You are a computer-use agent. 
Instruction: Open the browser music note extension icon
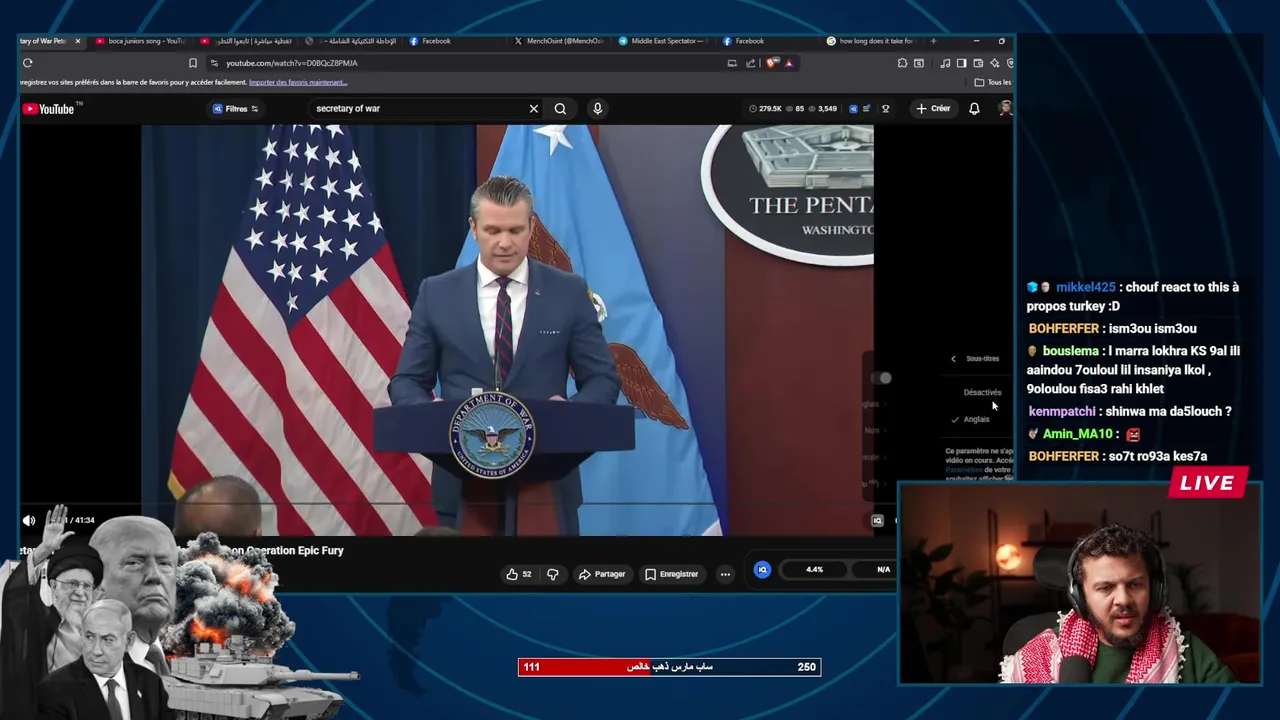945,63
